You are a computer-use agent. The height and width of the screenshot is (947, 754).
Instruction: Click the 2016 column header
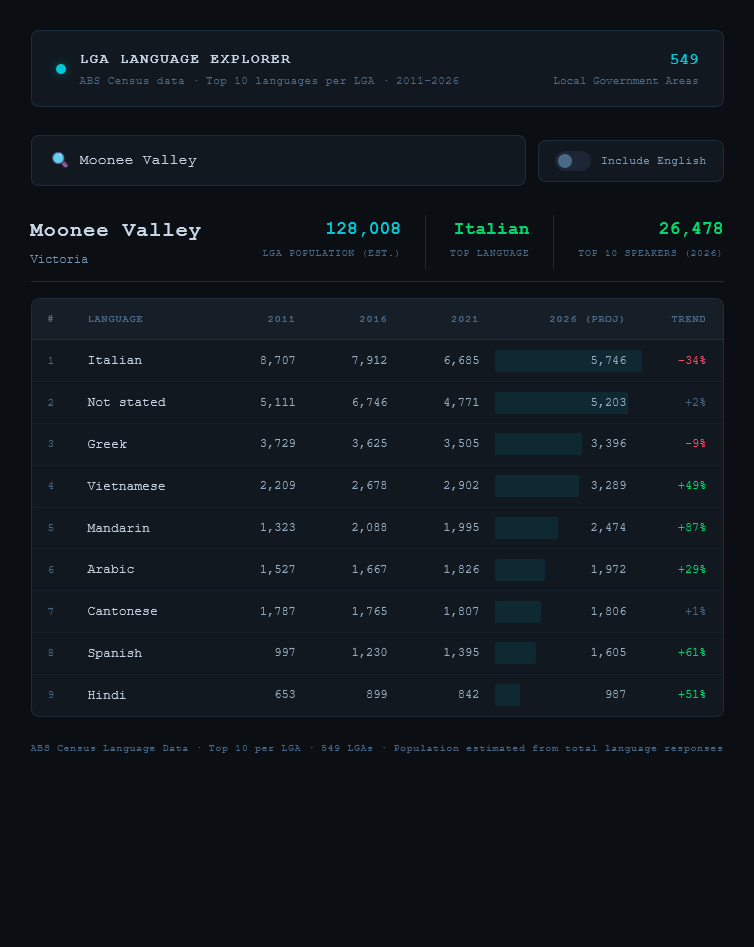[x=373, y=319]
